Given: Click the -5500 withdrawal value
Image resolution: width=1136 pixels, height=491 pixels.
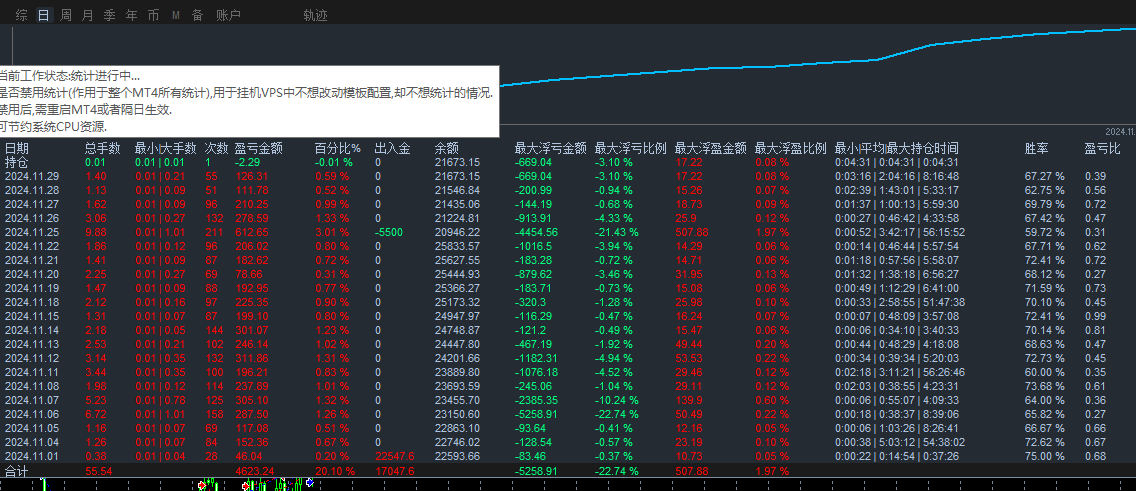Looking at the screenshot, I should (x=390, y=232).
